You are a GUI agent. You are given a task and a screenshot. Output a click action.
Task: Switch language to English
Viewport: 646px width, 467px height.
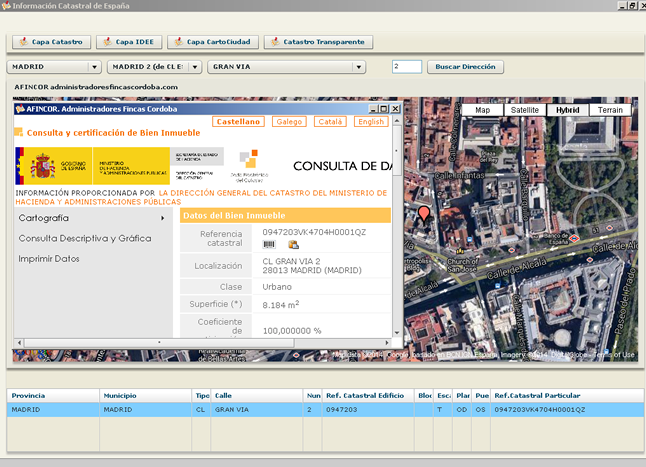point(371,122)
